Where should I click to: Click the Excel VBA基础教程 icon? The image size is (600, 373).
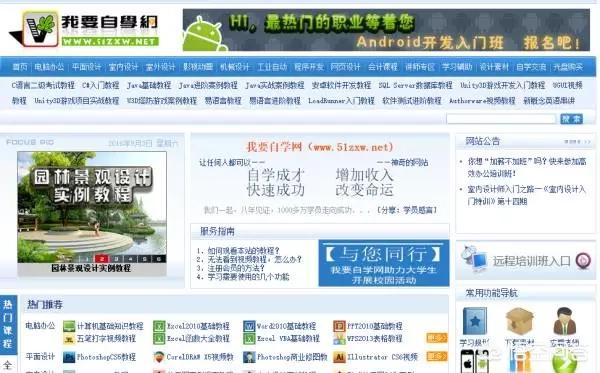tap(249, 339)
